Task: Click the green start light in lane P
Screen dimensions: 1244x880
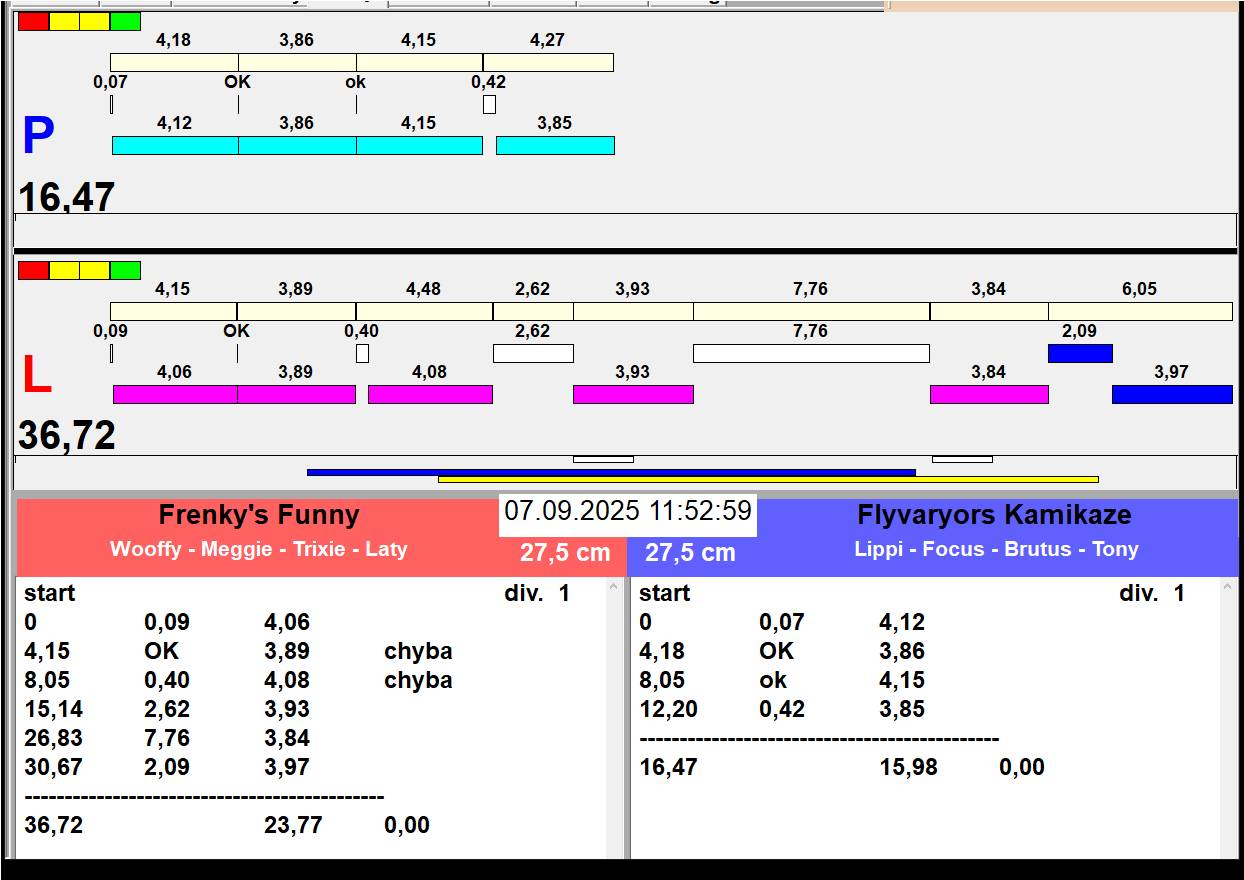Action: pos(125,22)
